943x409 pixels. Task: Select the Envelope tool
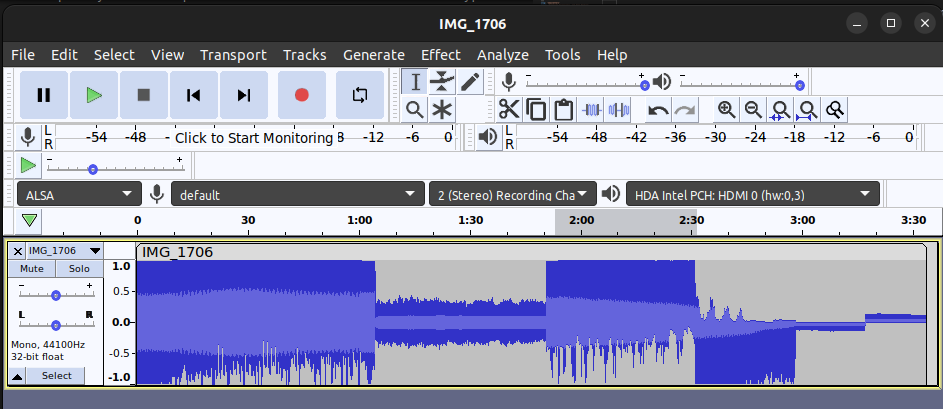click(442, 82)
